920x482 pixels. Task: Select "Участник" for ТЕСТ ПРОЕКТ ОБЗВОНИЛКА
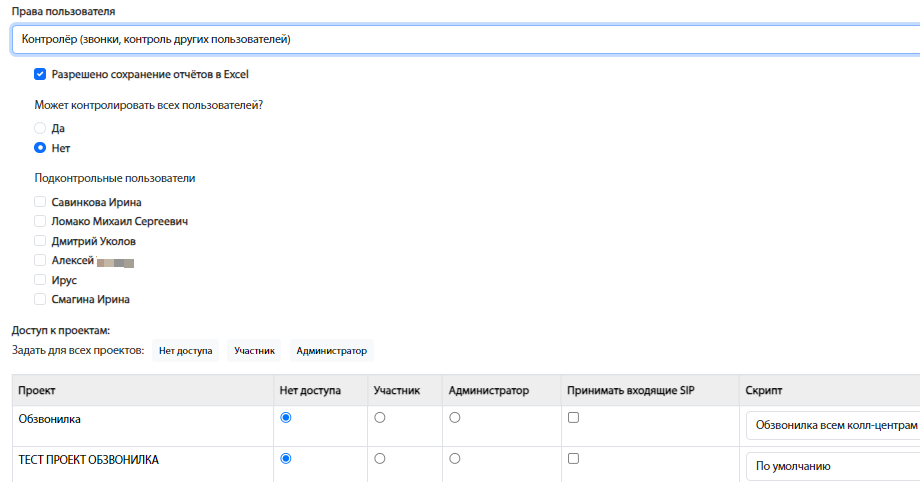(x=379, y=459)
